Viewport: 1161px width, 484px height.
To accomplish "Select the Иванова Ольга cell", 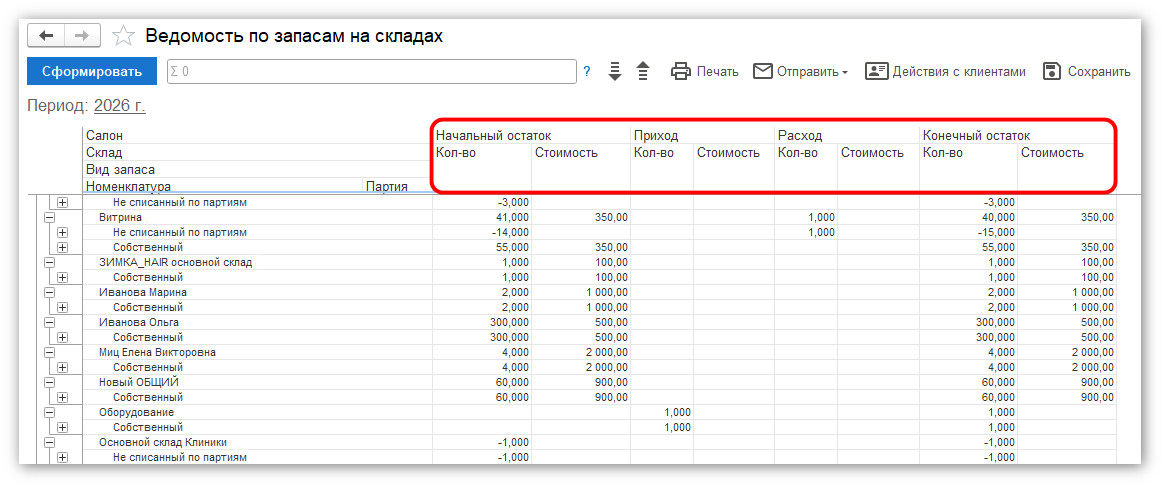I will [257, 323].
